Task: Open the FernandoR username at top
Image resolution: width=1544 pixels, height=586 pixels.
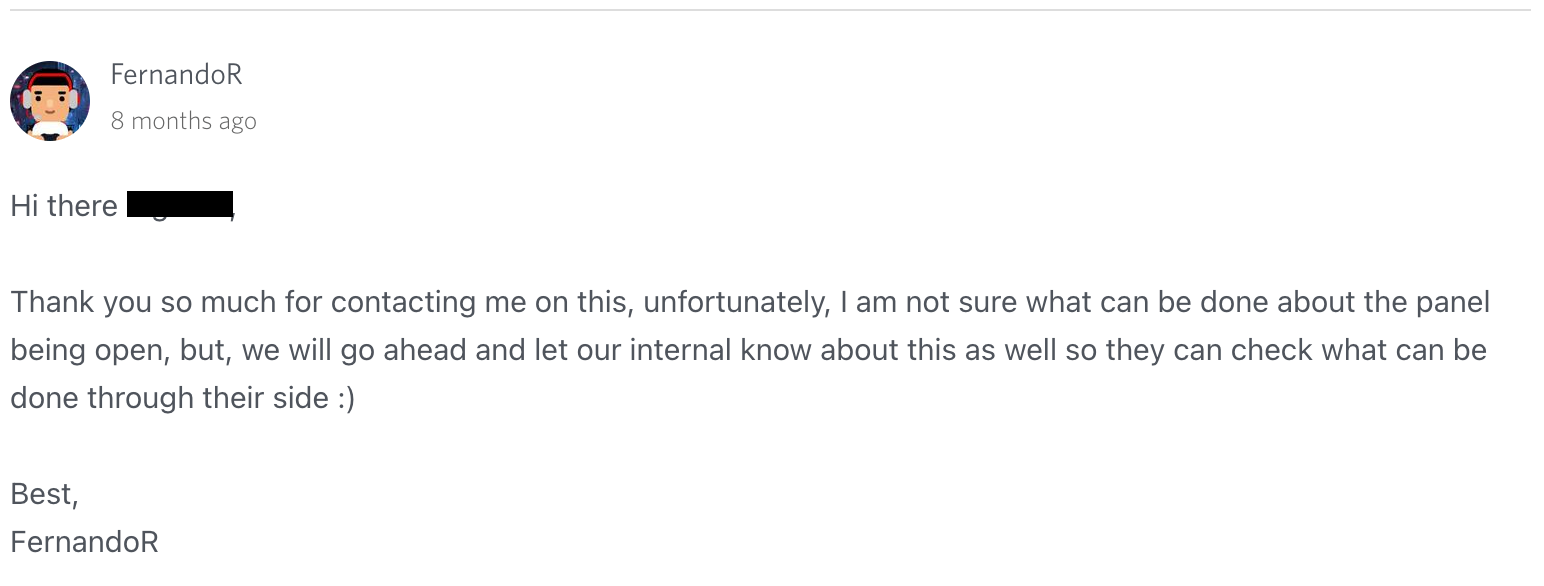Action: click(176, 75)
